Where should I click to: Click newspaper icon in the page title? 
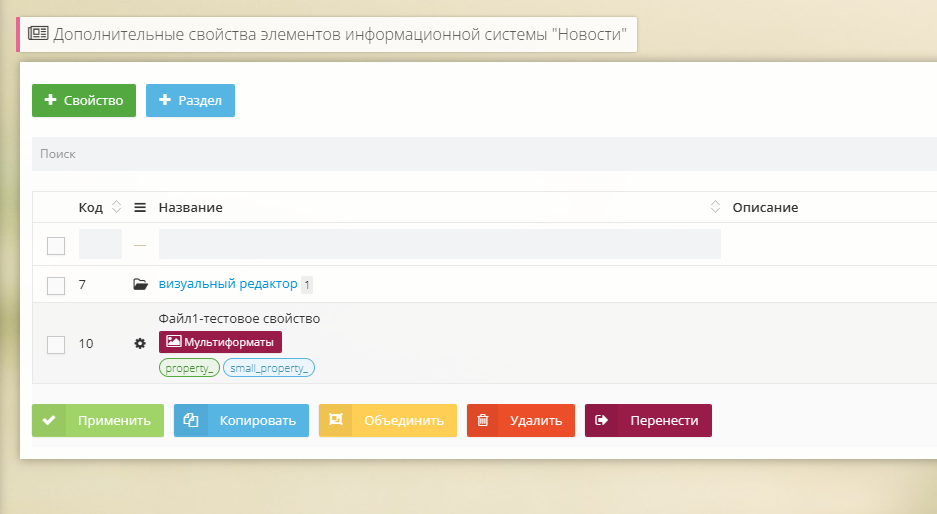(x=38, y=34)
